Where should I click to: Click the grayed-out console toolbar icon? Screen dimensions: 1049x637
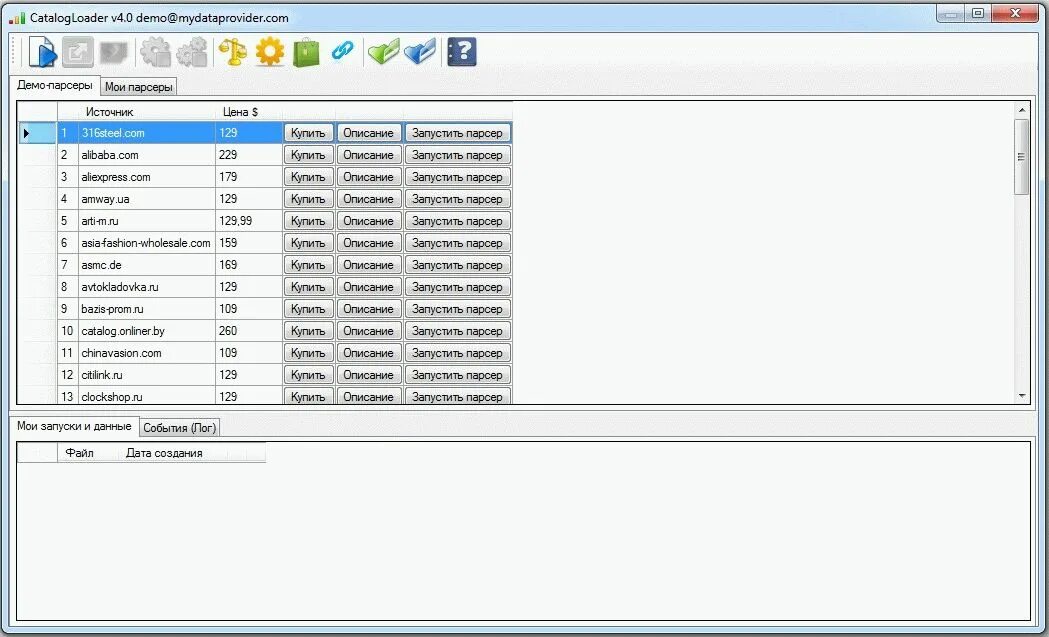[114, 52]
